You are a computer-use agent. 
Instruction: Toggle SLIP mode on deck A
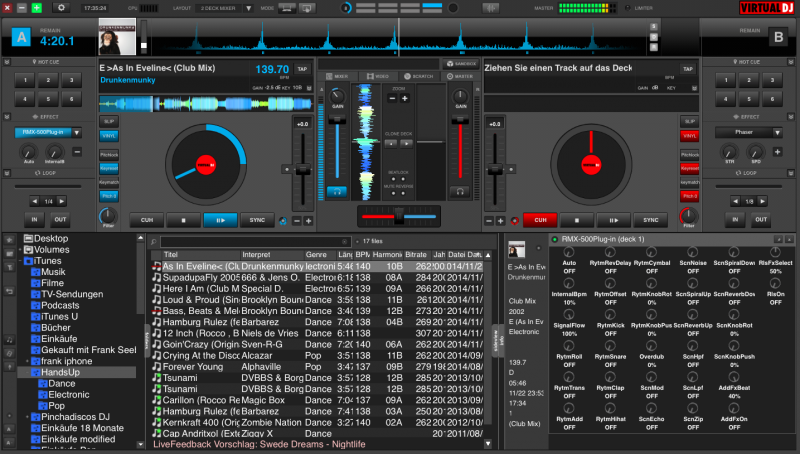pyautogui.click(x=109, y=121)
